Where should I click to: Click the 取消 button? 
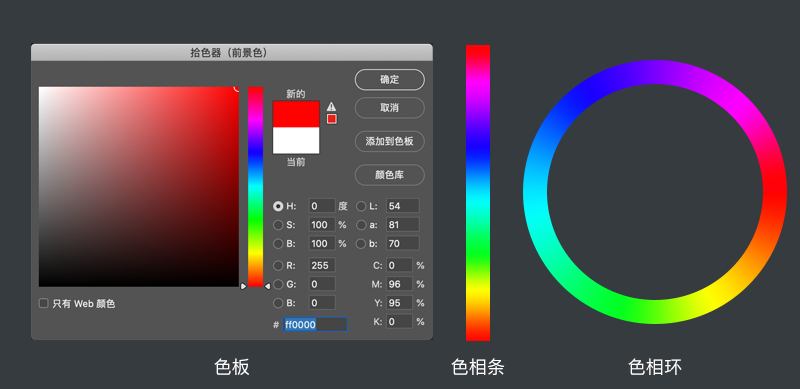390,108
